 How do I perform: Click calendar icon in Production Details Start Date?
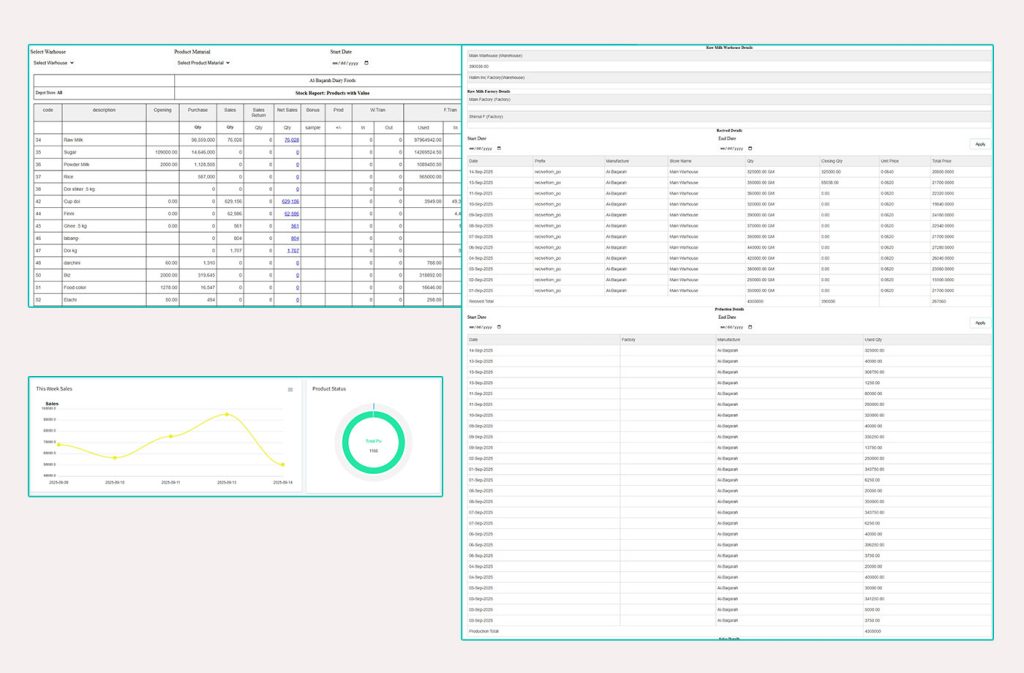(499, 327)
